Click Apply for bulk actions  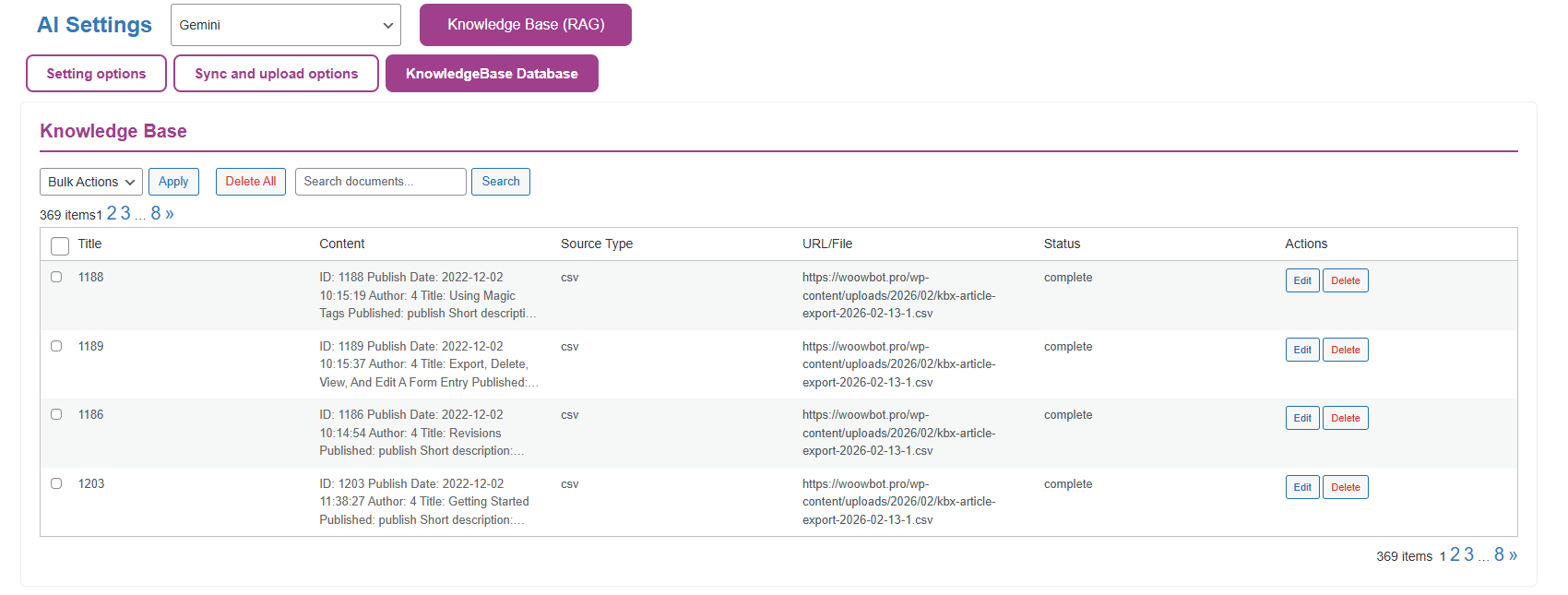click(173, 182)
